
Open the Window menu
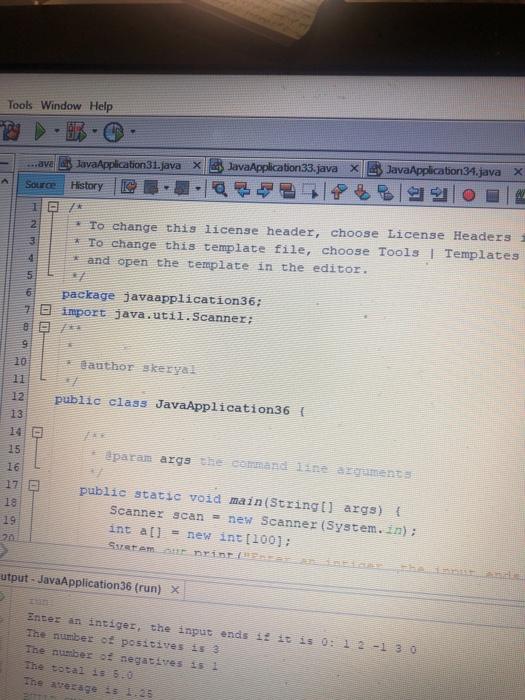61,106
